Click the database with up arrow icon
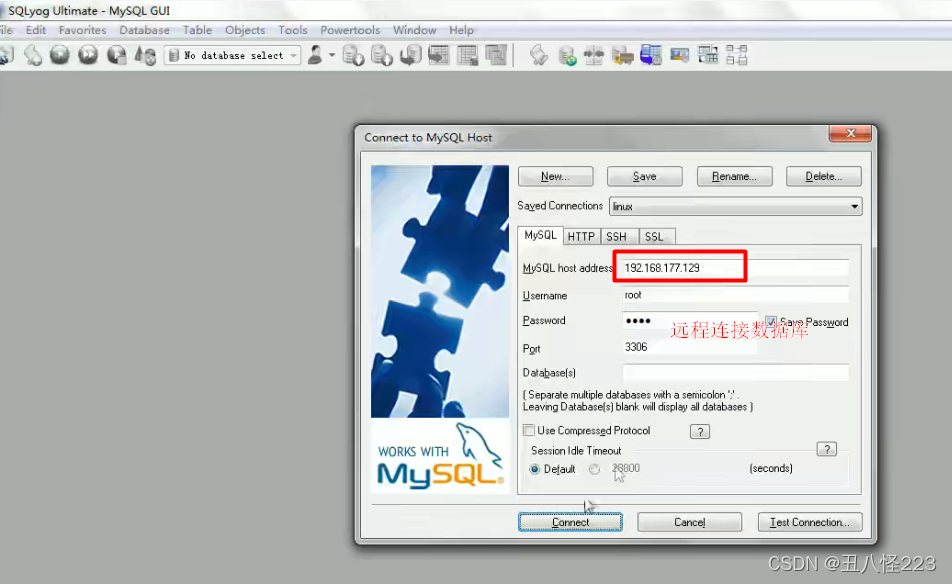Screen dimensions: 952x584 (x=381, y=55)
